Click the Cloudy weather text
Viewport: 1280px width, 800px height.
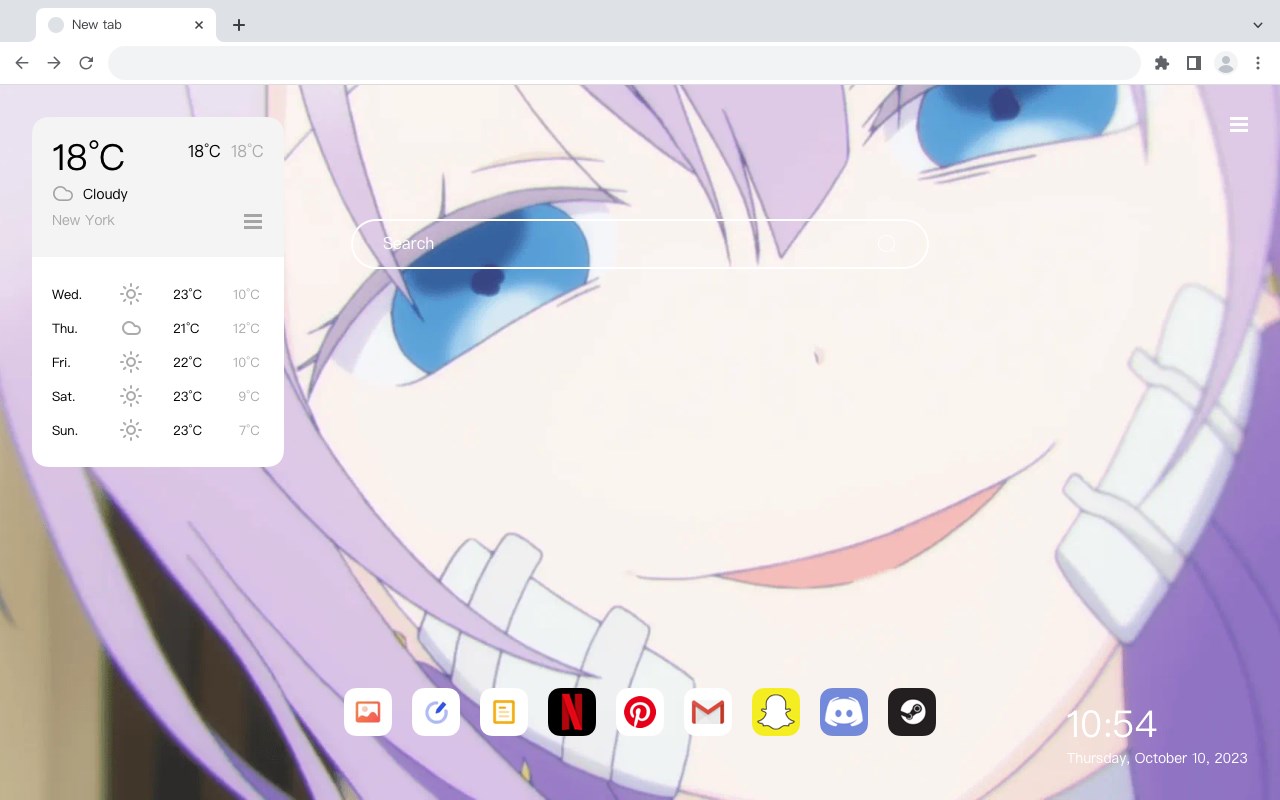tap(105, 194)
